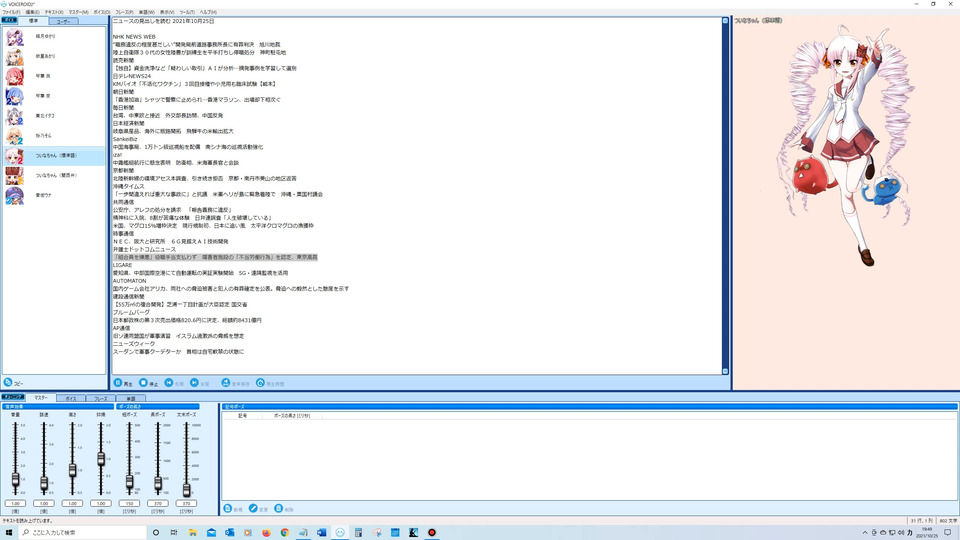Open Chrome from the taskbar

pos(285,533)
